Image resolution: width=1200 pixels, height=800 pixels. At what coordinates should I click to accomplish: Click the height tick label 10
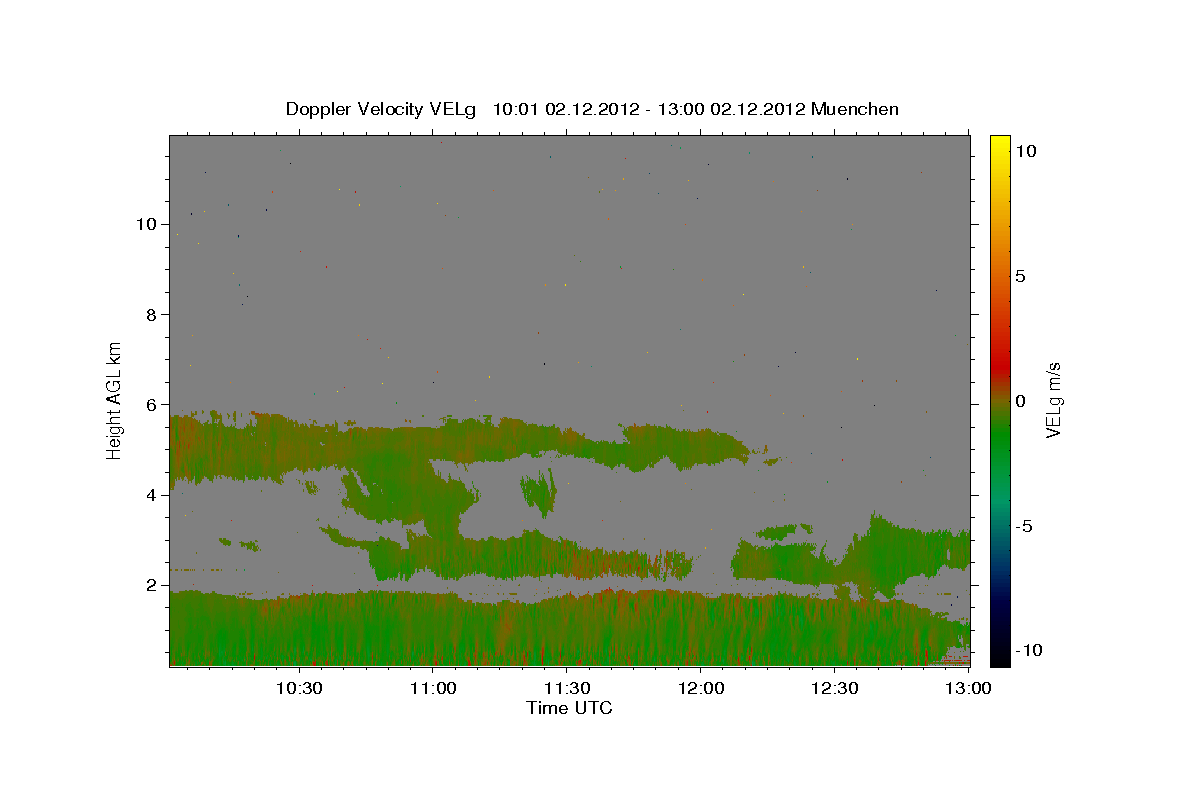pos(145,224)
